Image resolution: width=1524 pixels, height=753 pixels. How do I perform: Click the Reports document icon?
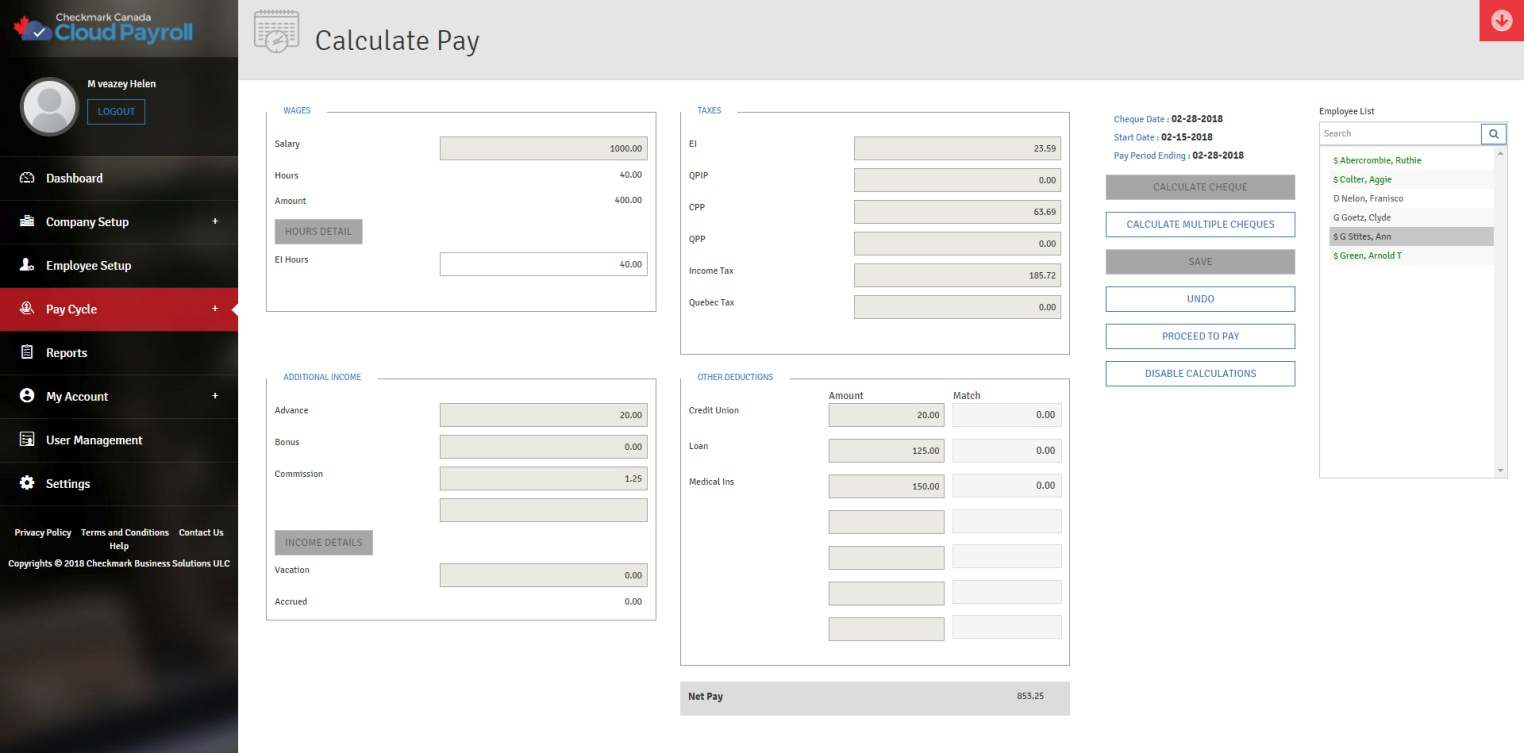point(27,353)
